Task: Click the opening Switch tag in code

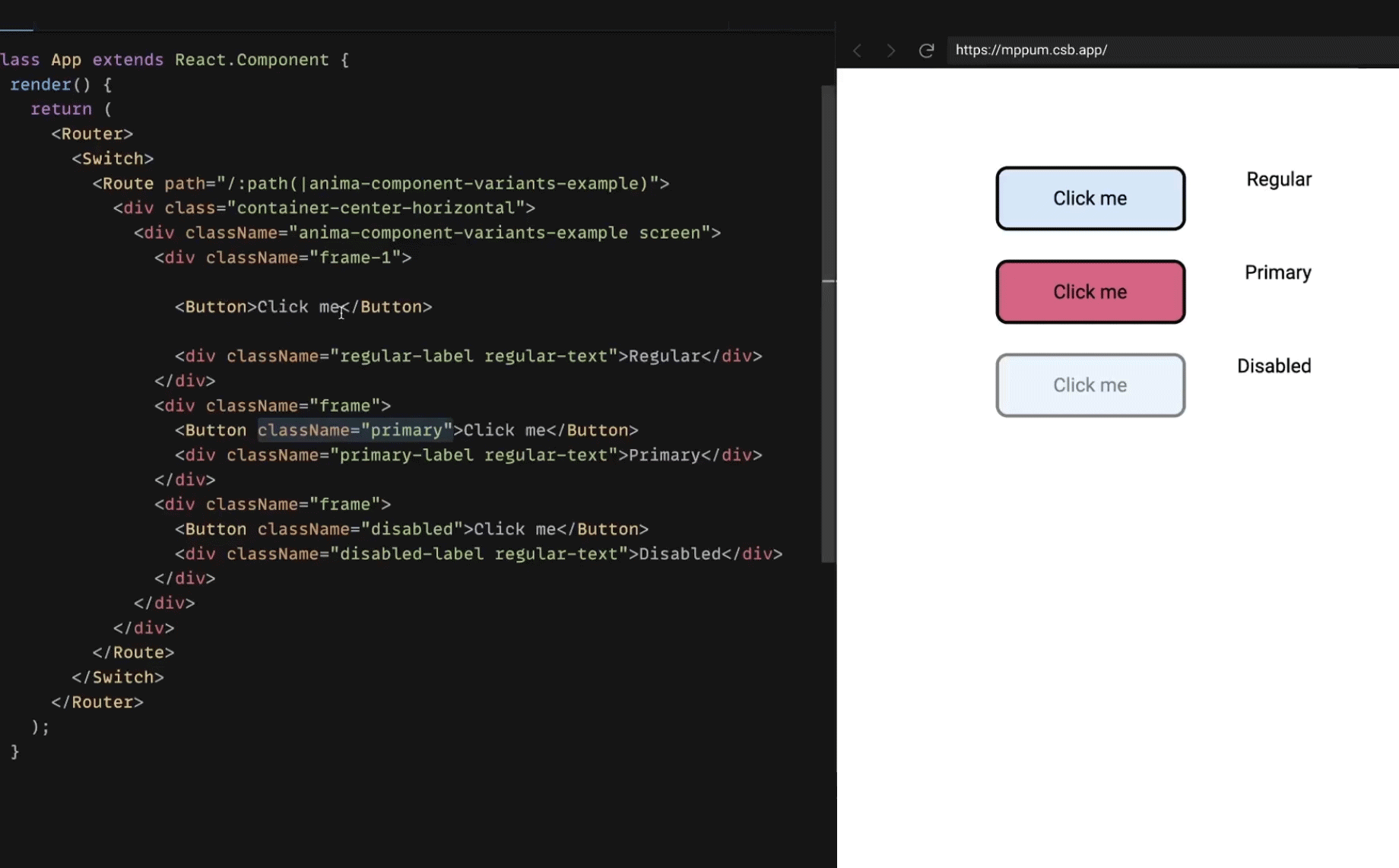Action: point(113,159)
